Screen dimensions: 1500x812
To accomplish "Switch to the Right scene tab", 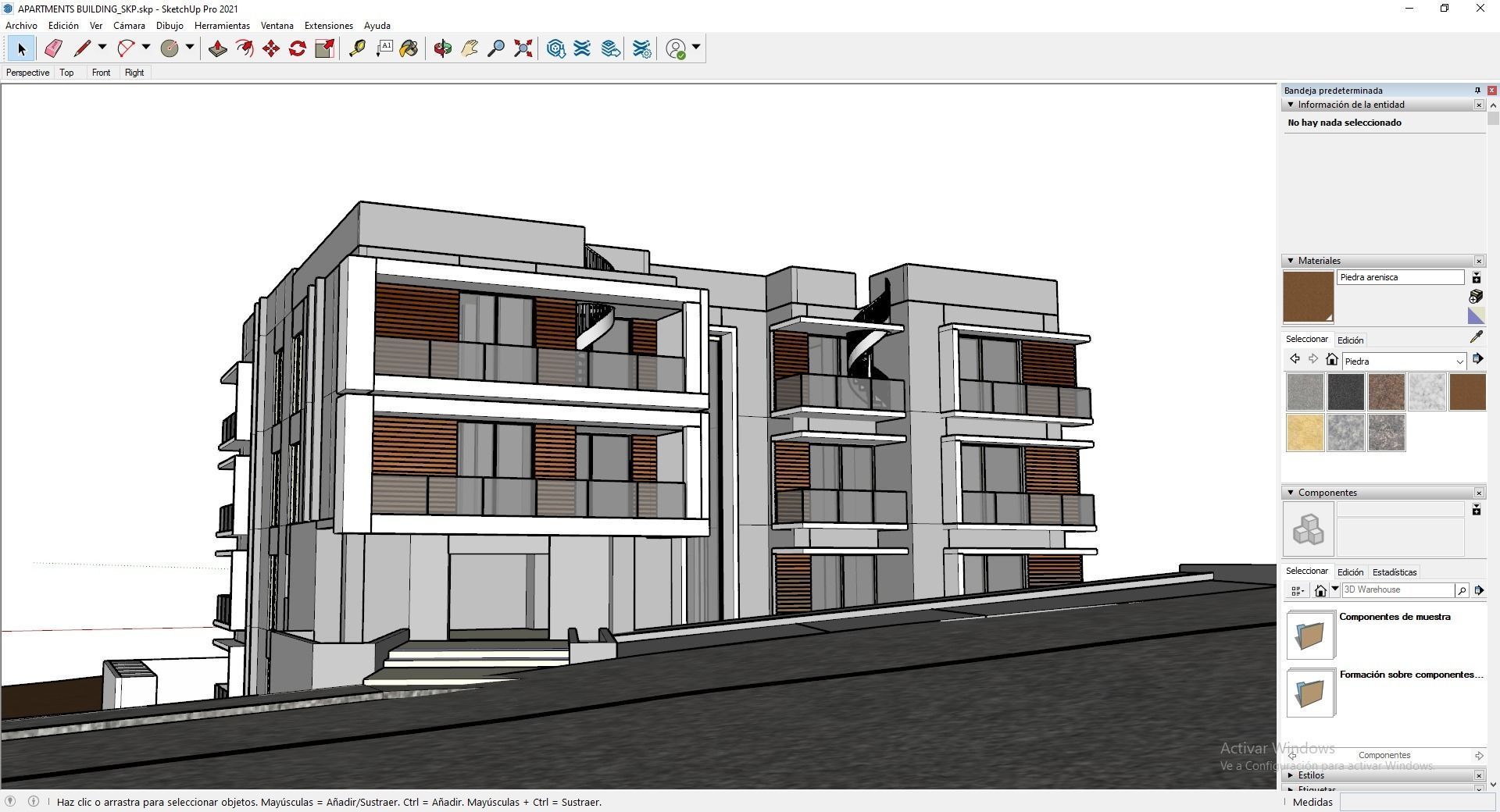I will (134, 73).
